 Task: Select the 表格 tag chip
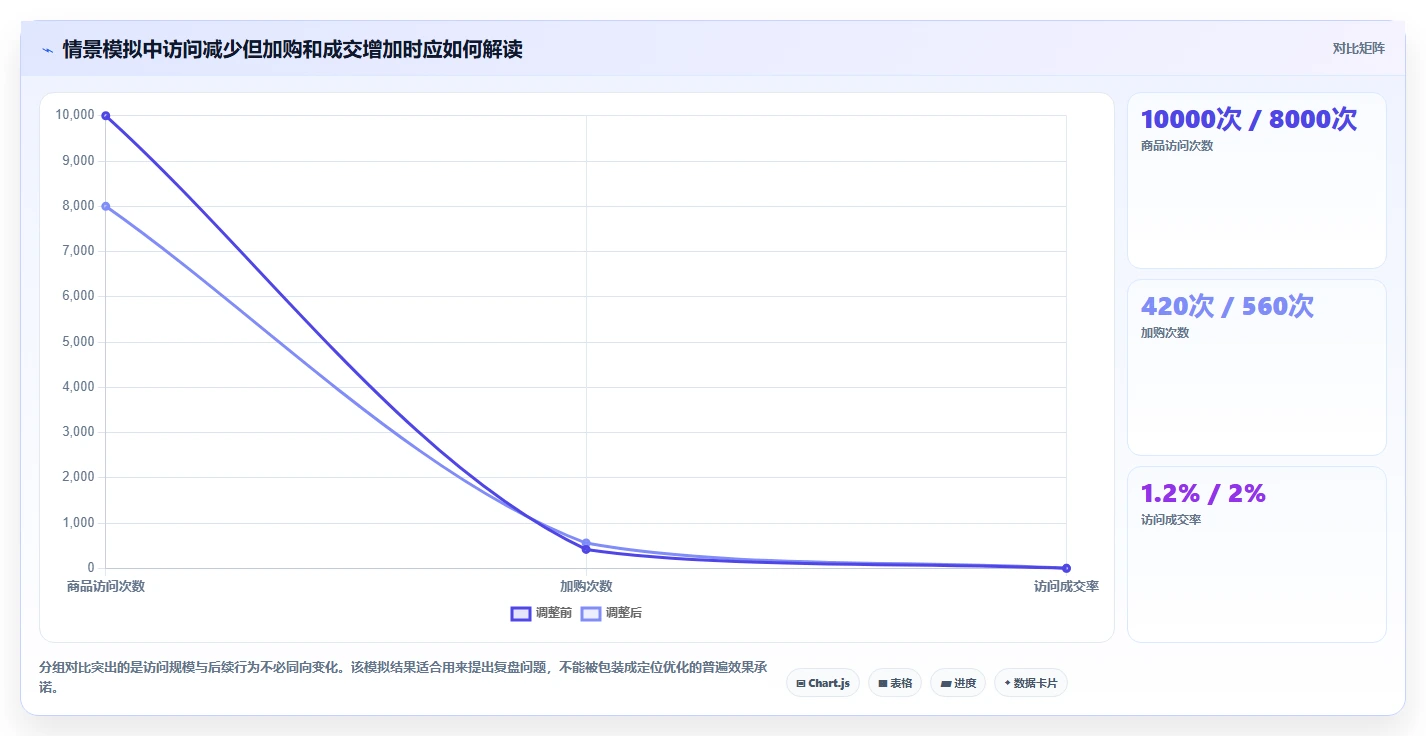point(894,683)
